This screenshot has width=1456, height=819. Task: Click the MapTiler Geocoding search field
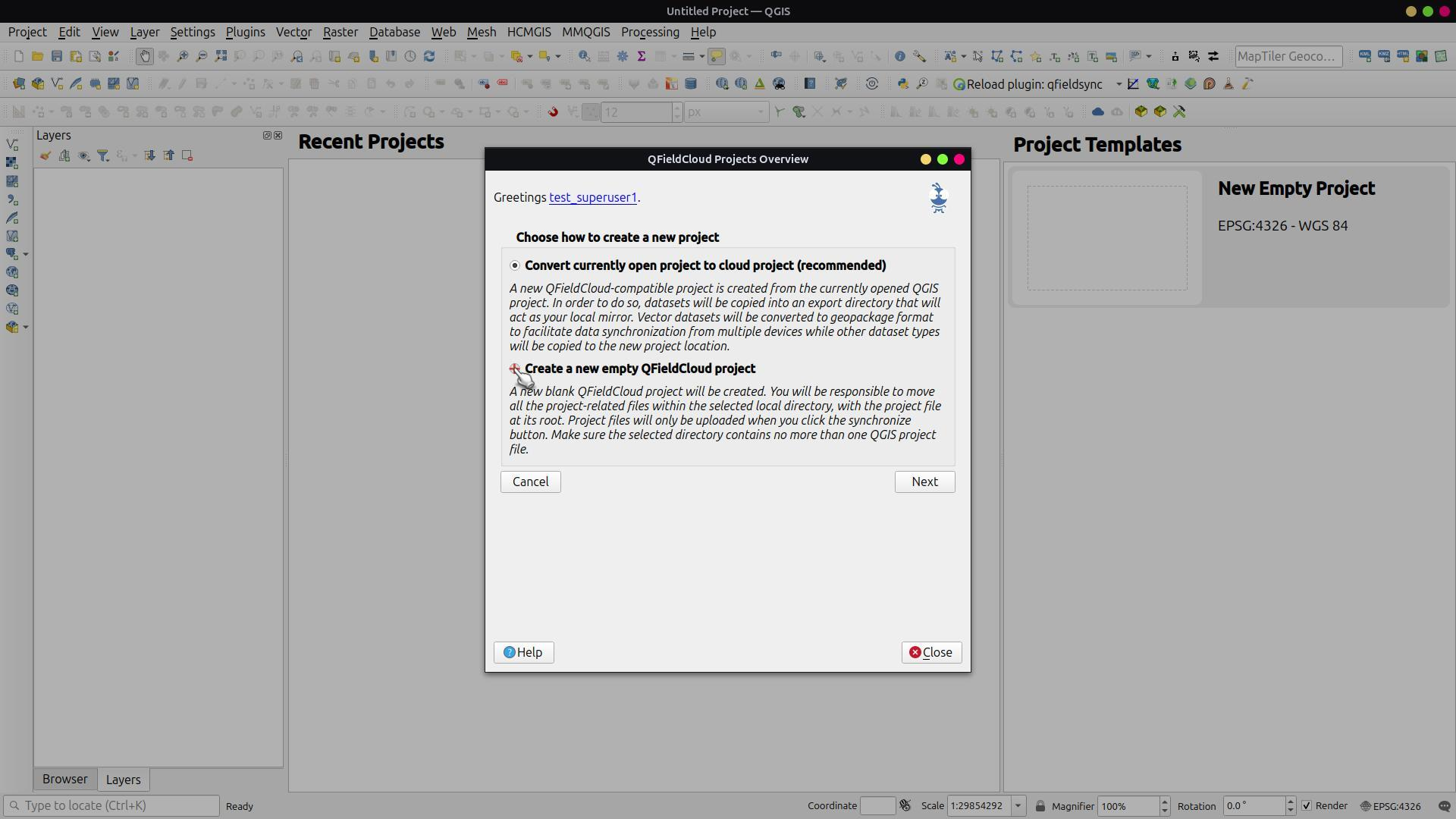(x=1287, y=56)
